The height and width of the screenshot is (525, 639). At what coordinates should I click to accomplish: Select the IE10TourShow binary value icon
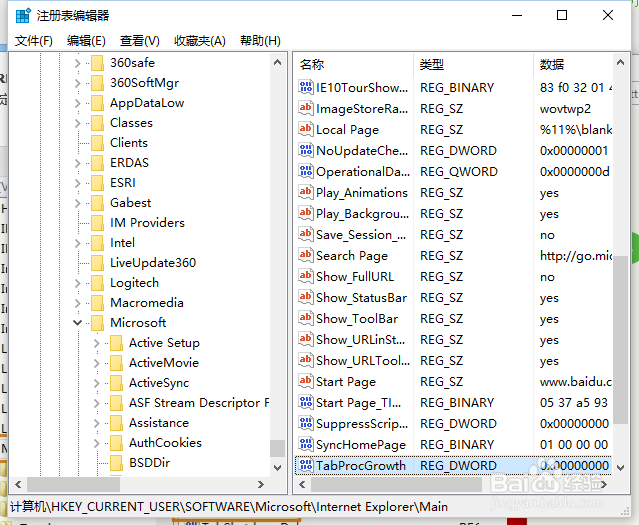[x=306, y=87]
